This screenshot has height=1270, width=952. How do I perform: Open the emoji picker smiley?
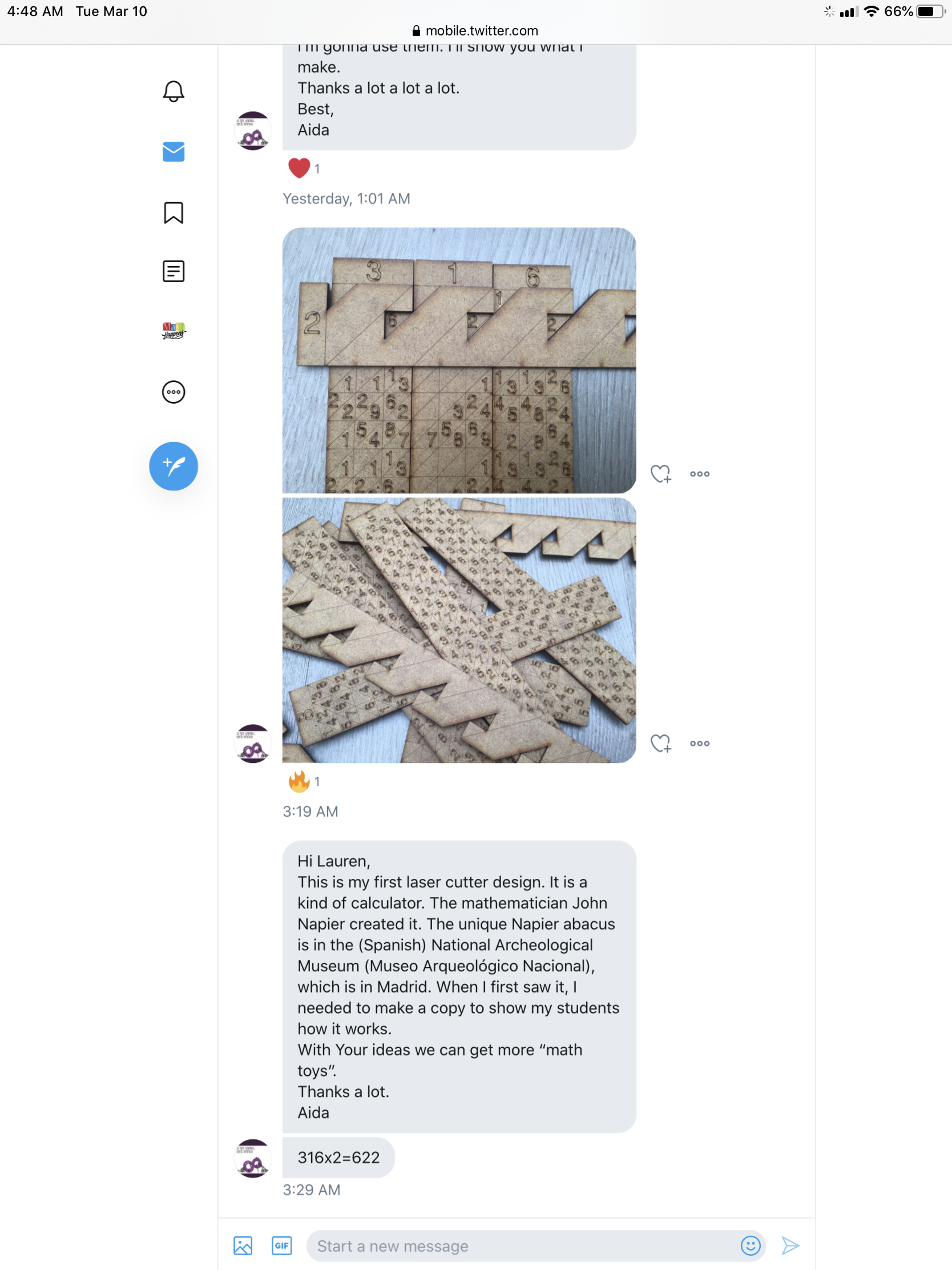pos(750,1245)
